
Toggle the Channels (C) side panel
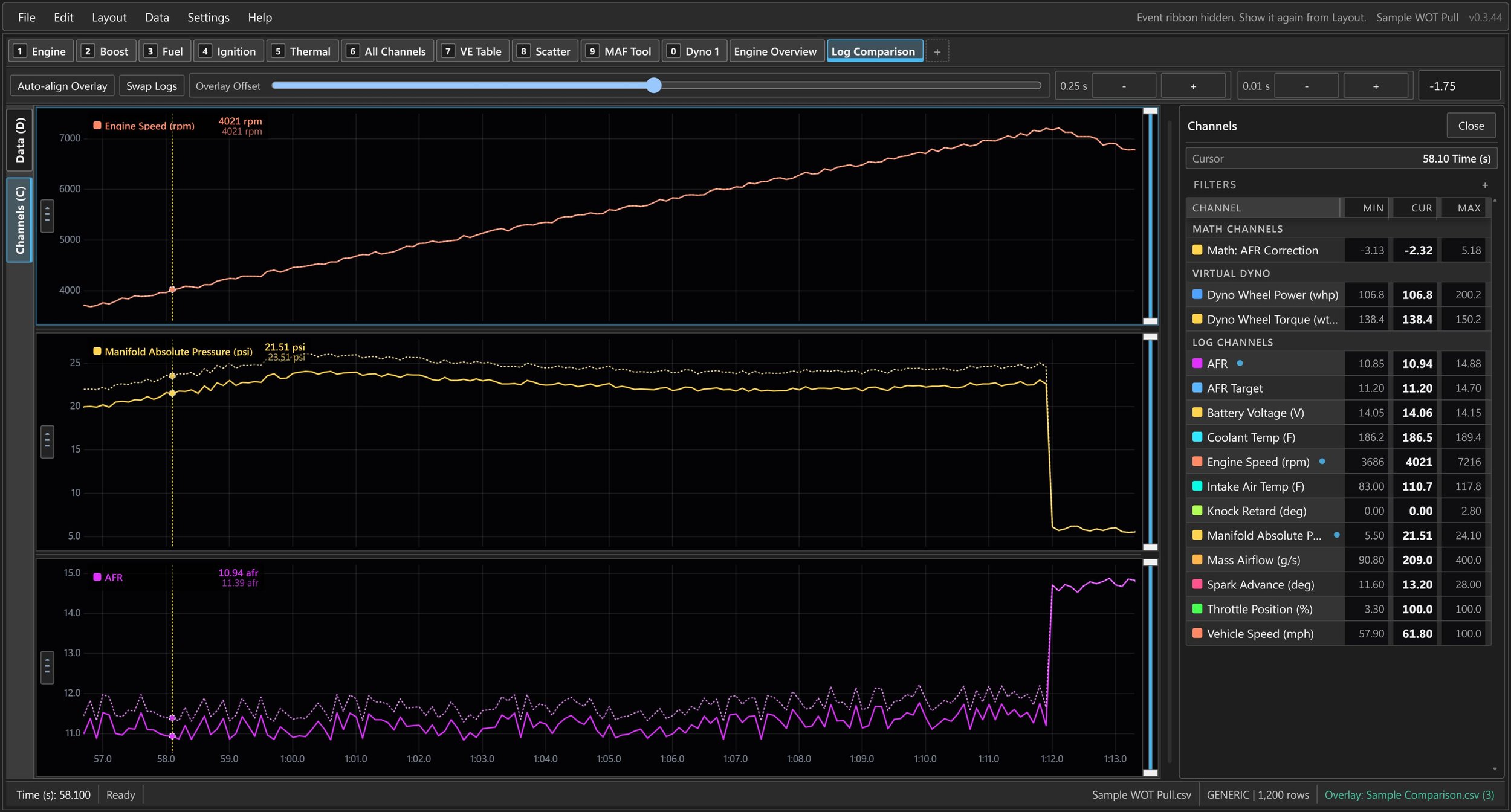point(19,220)
